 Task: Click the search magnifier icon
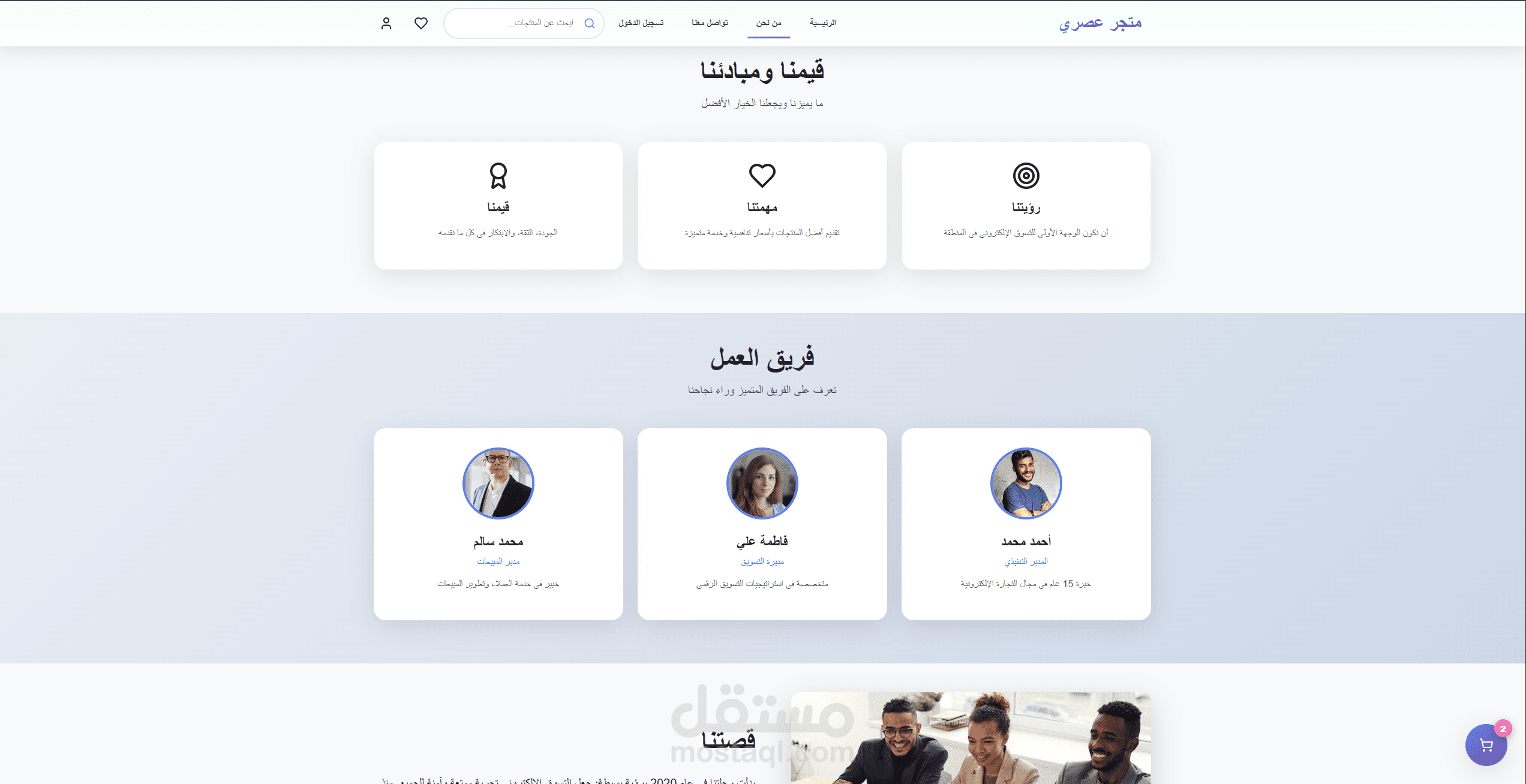[x=590, y=23]
